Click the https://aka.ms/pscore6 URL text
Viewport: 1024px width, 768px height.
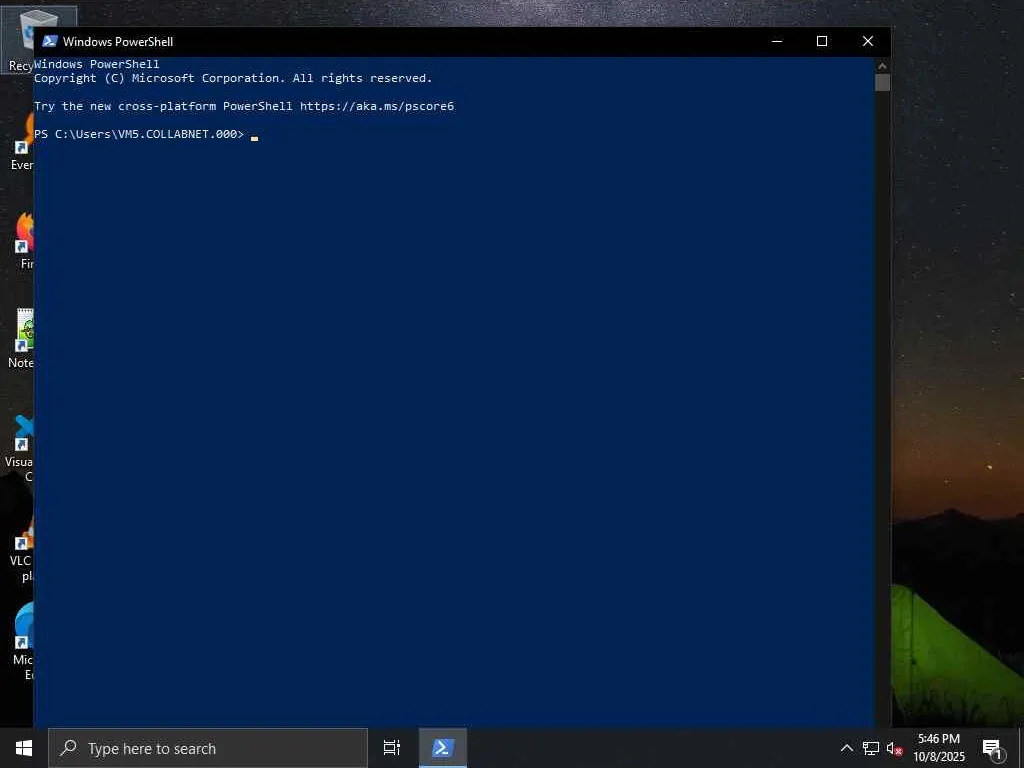coord(377,106)
